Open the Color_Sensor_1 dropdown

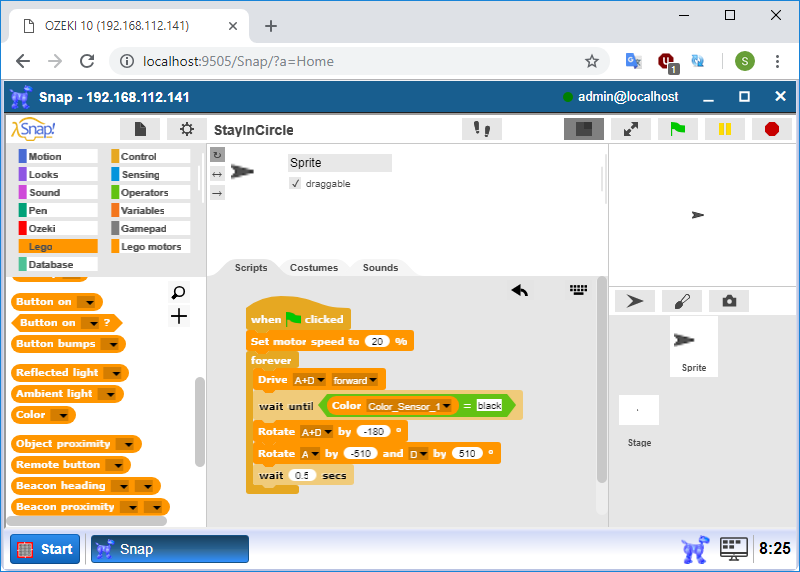pos(446,406)
